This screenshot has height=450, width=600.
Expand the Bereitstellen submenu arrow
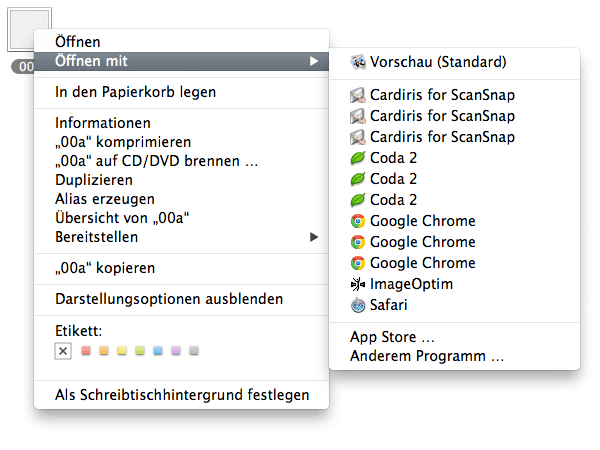click(x=314, y=237)
